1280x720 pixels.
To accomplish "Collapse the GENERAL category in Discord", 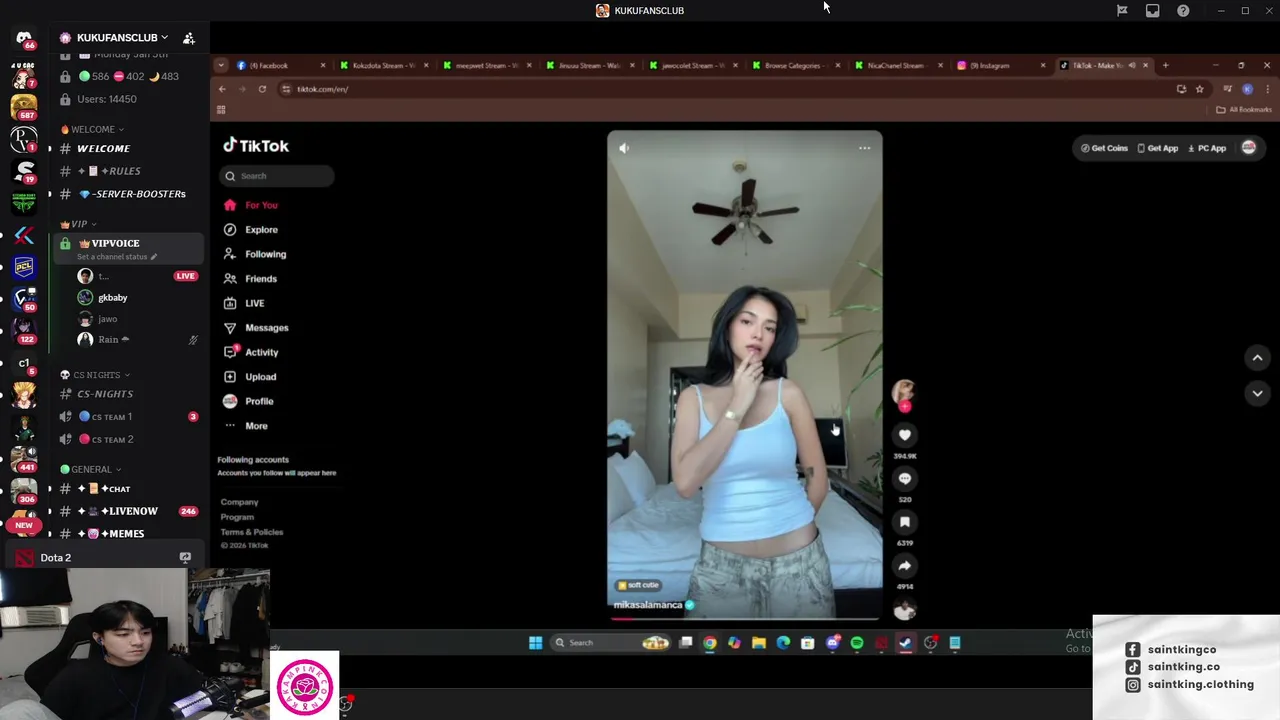I will (x=91, y=469).
